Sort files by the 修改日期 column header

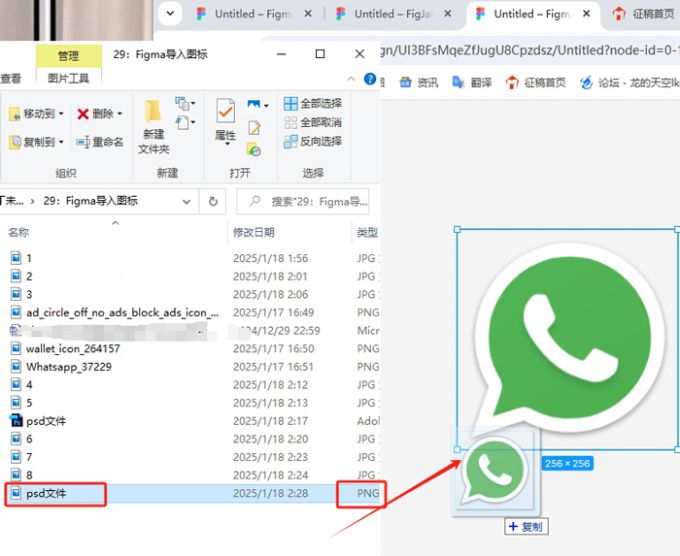254,232
